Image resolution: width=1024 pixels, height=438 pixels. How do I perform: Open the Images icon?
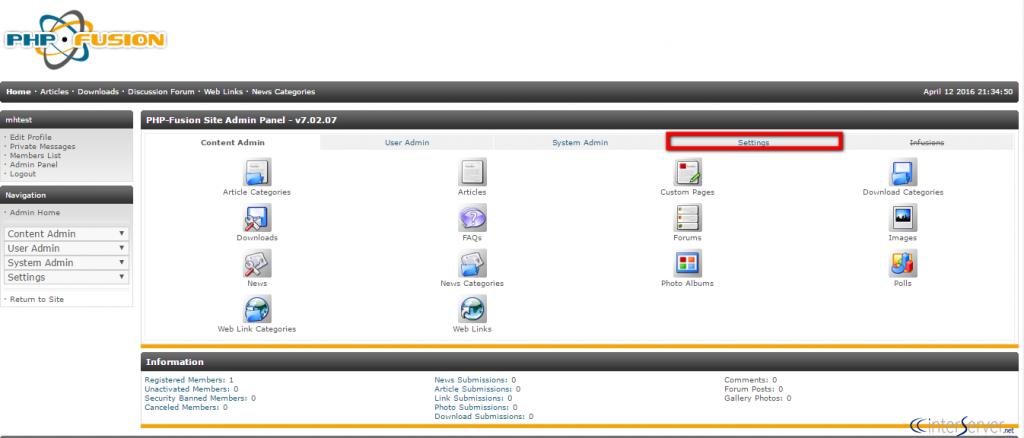coord(903,218)
